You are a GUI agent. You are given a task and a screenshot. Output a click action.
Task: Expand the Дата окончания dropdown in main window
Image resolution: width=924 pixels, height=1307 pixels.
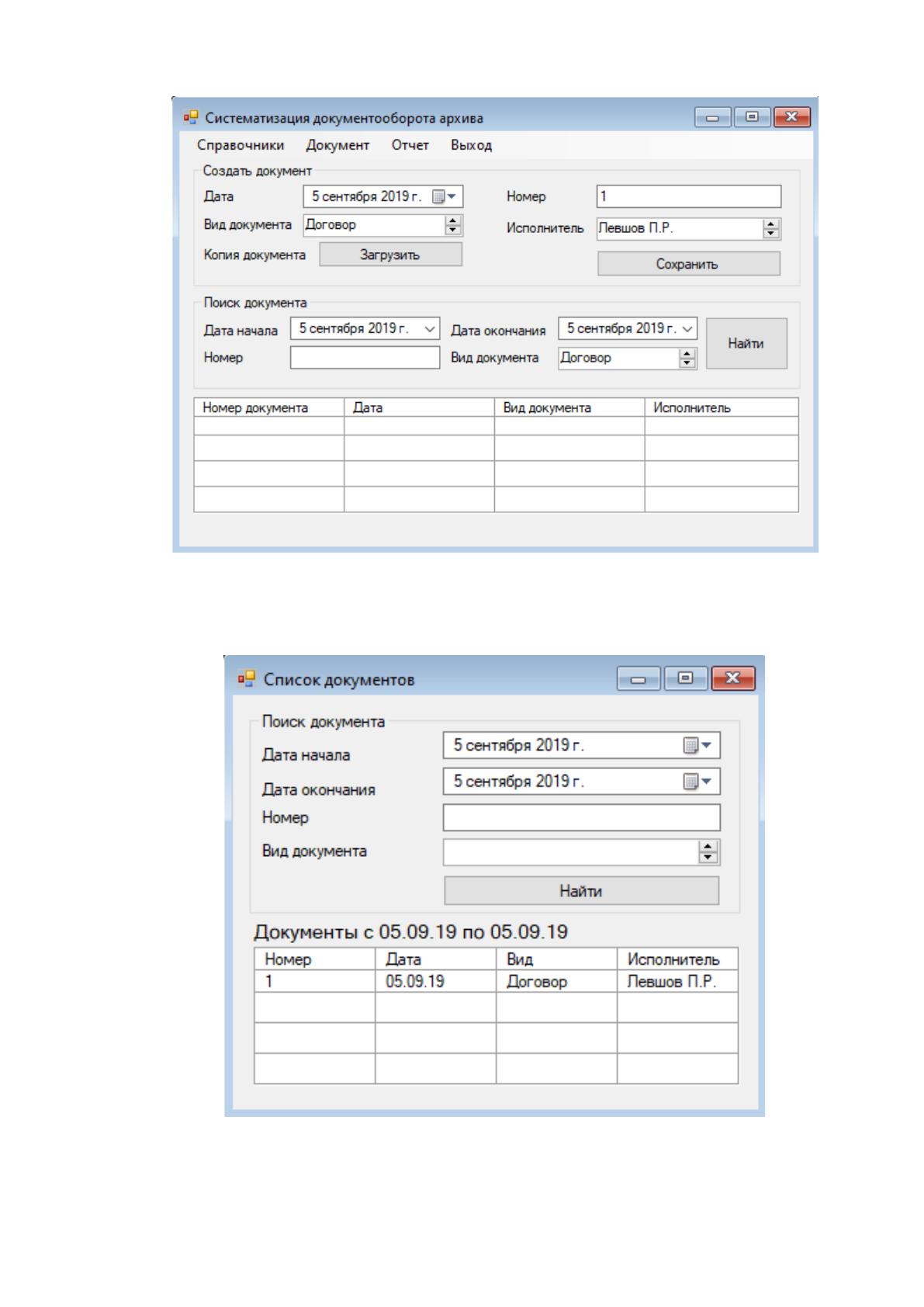pos(687,329)
